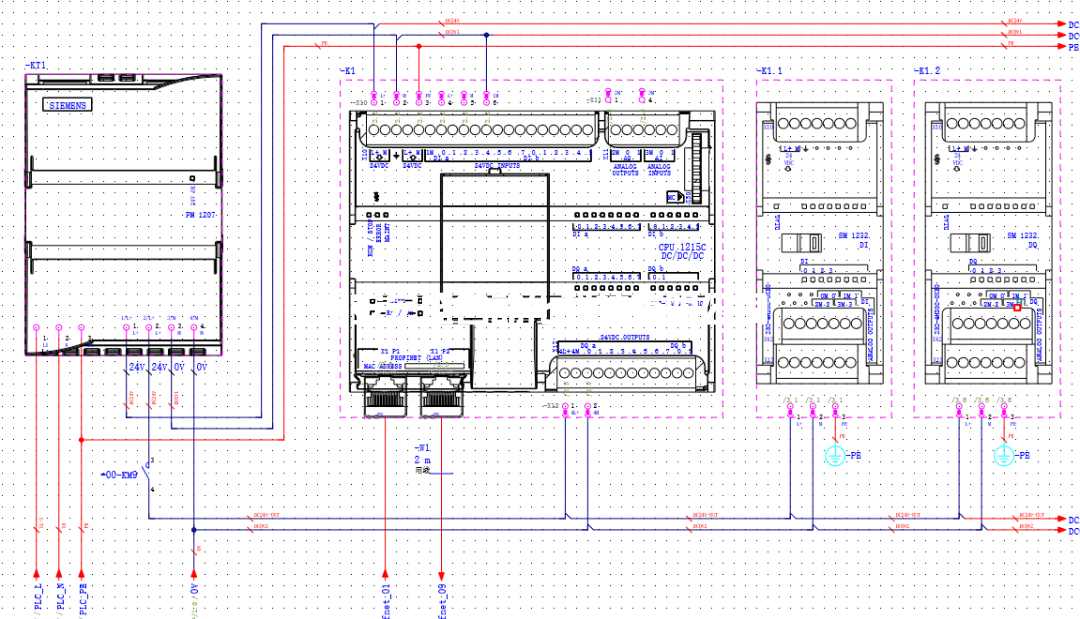Select the -K1 device tag label
1080x619 pixels.
click(348, 72)
